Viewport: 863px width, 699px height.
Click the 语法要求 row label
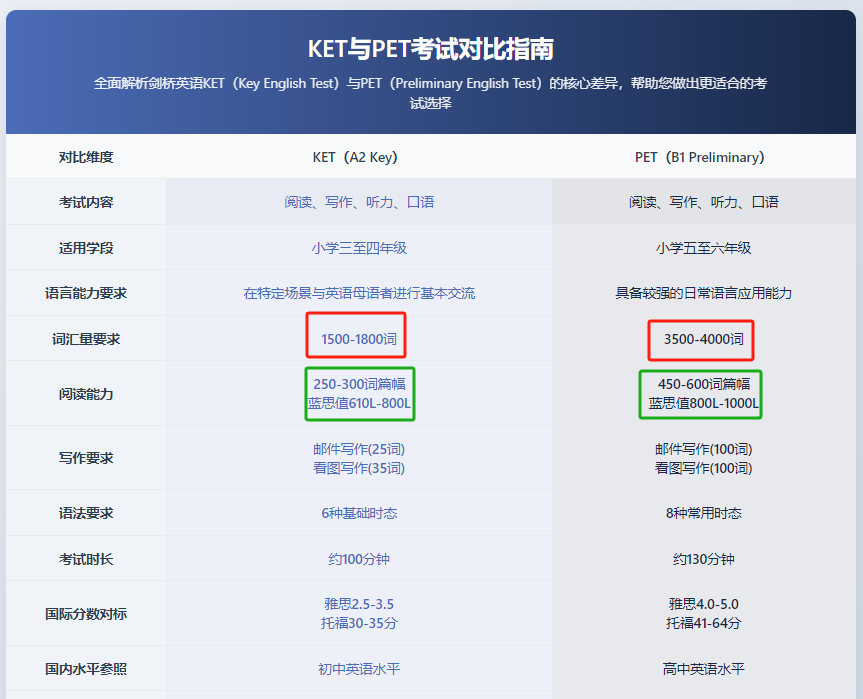click(86, 513)
